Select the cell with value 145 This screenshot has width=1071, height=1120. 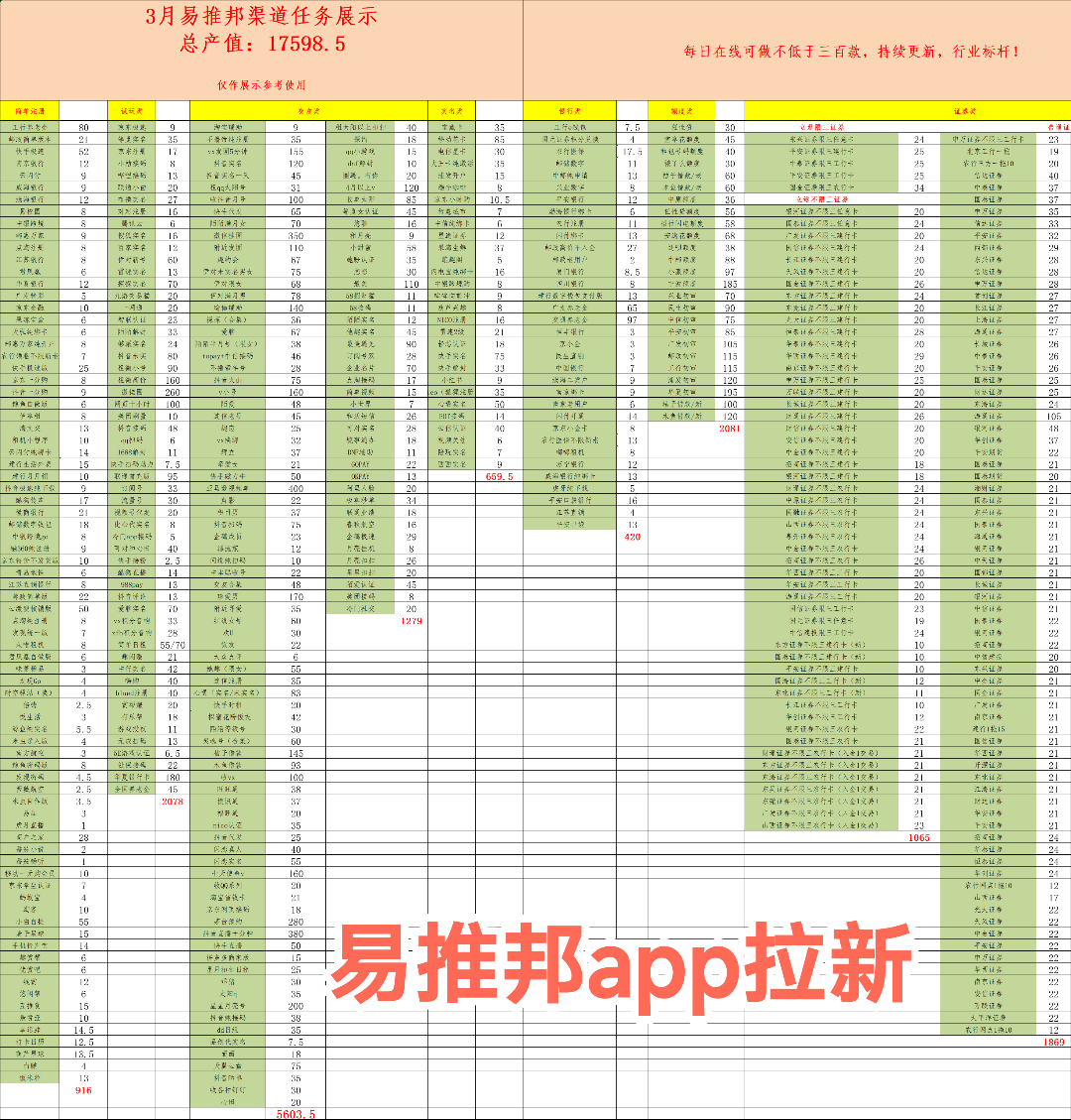[296, 753]
